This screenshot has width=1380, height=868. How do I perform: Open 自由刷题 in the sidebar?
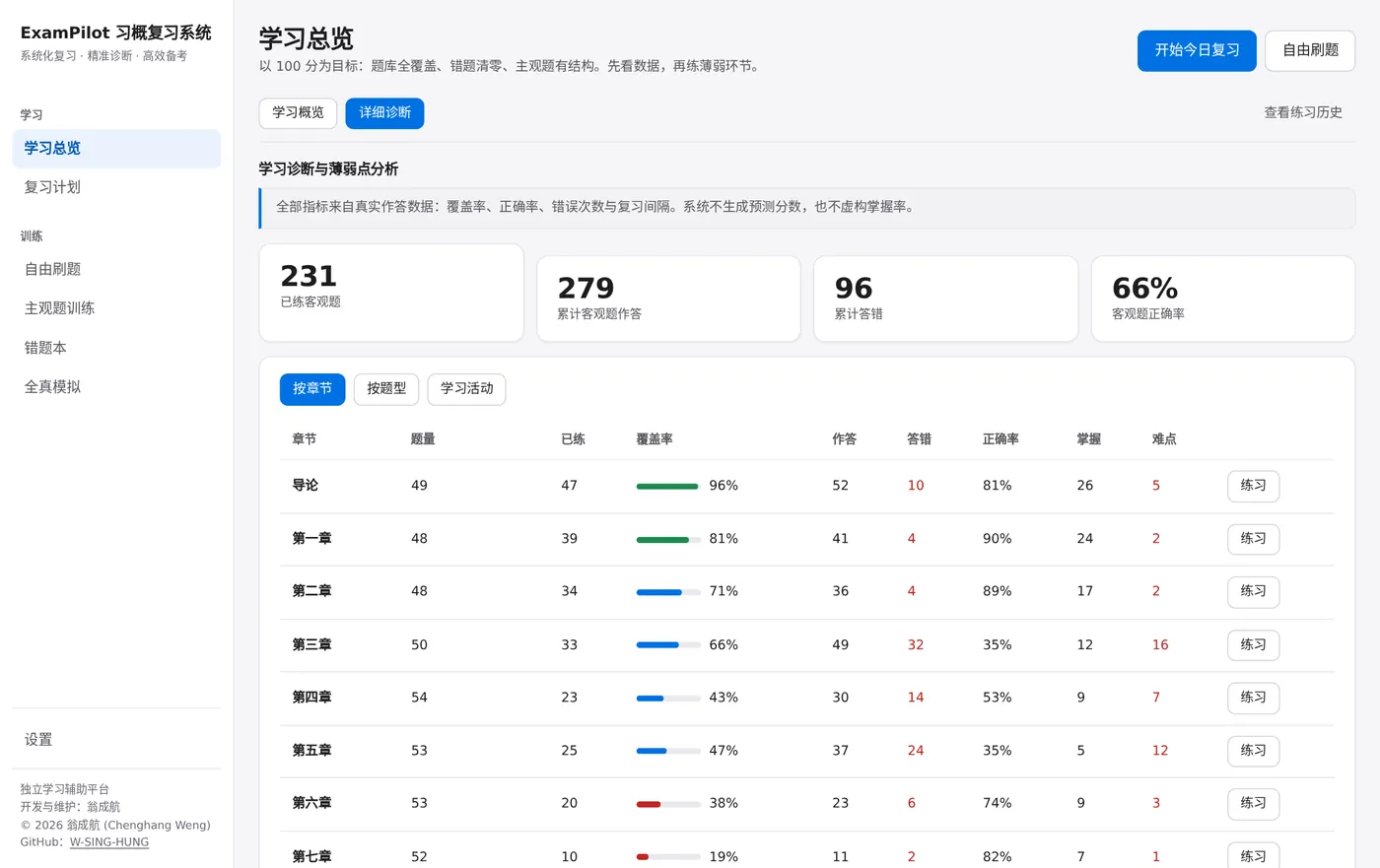[116, 269]
